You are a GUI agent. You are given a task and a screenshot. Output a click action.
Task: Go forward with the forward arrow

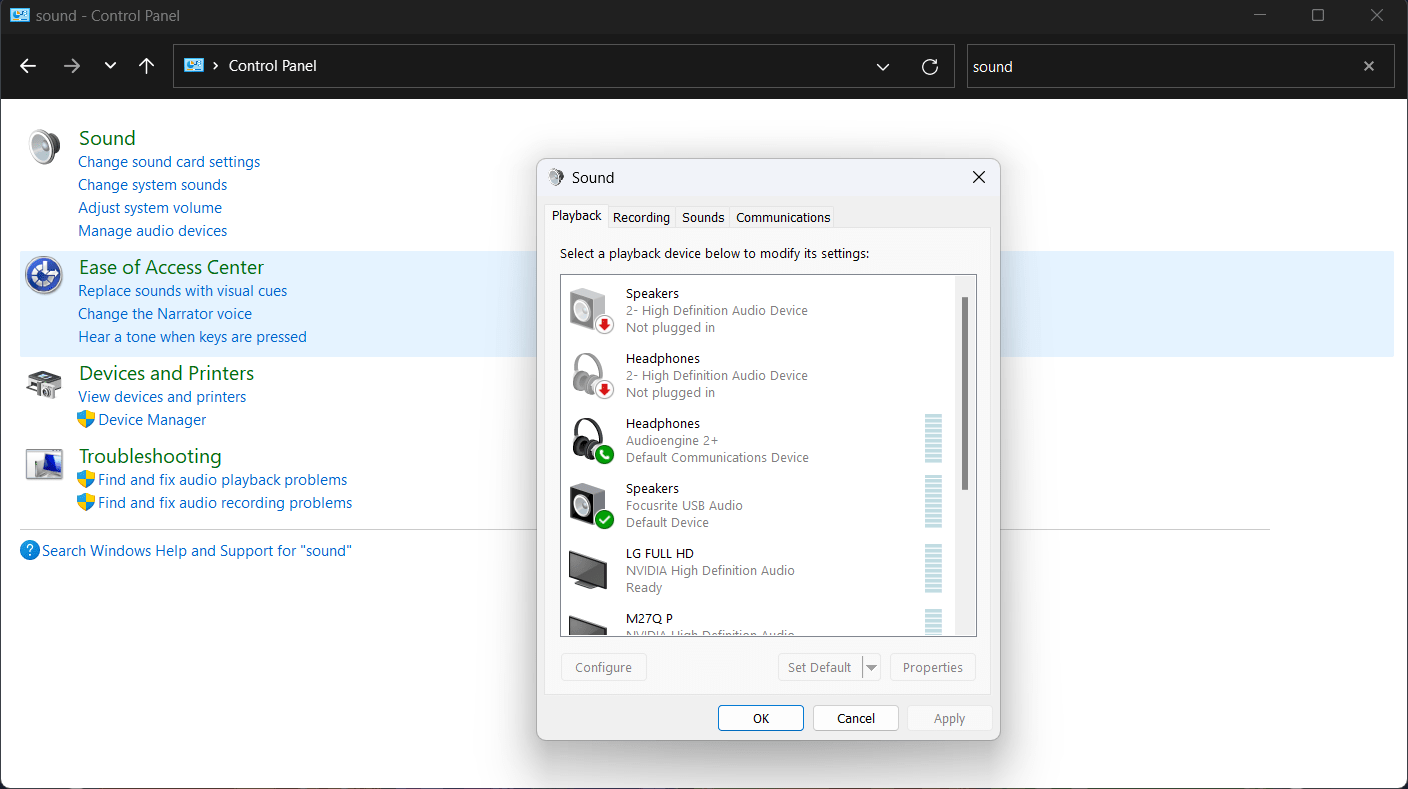click(x=71, y=66)
